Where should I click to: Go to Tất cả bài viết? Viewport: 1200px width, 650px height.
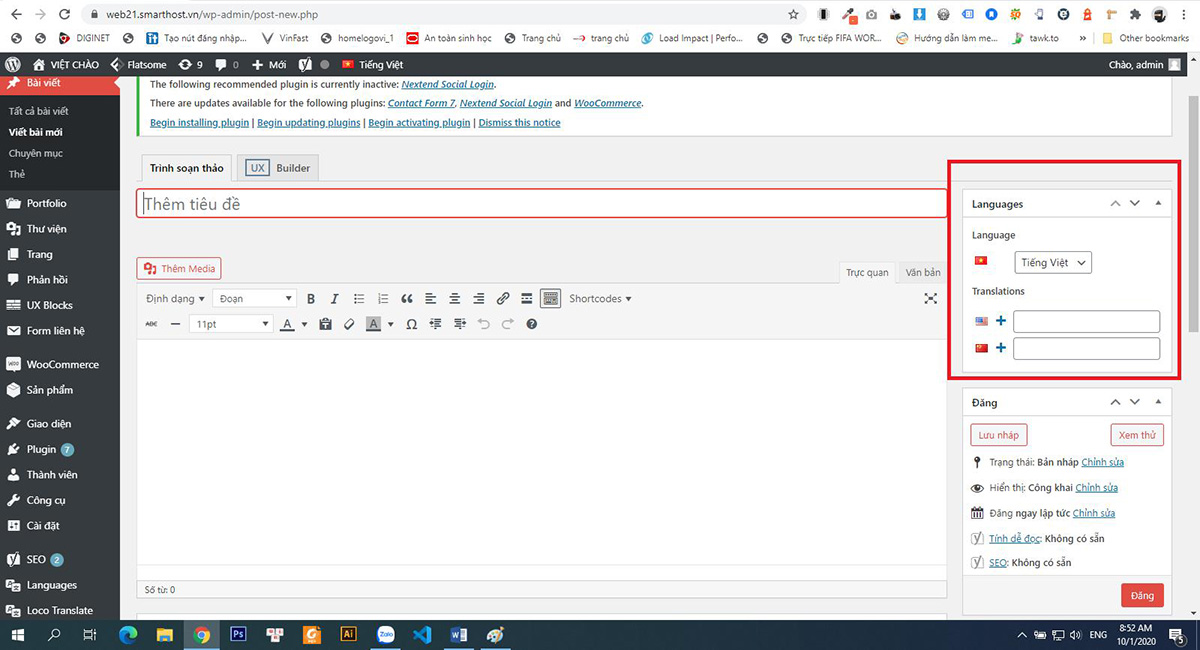click(39, 111)
